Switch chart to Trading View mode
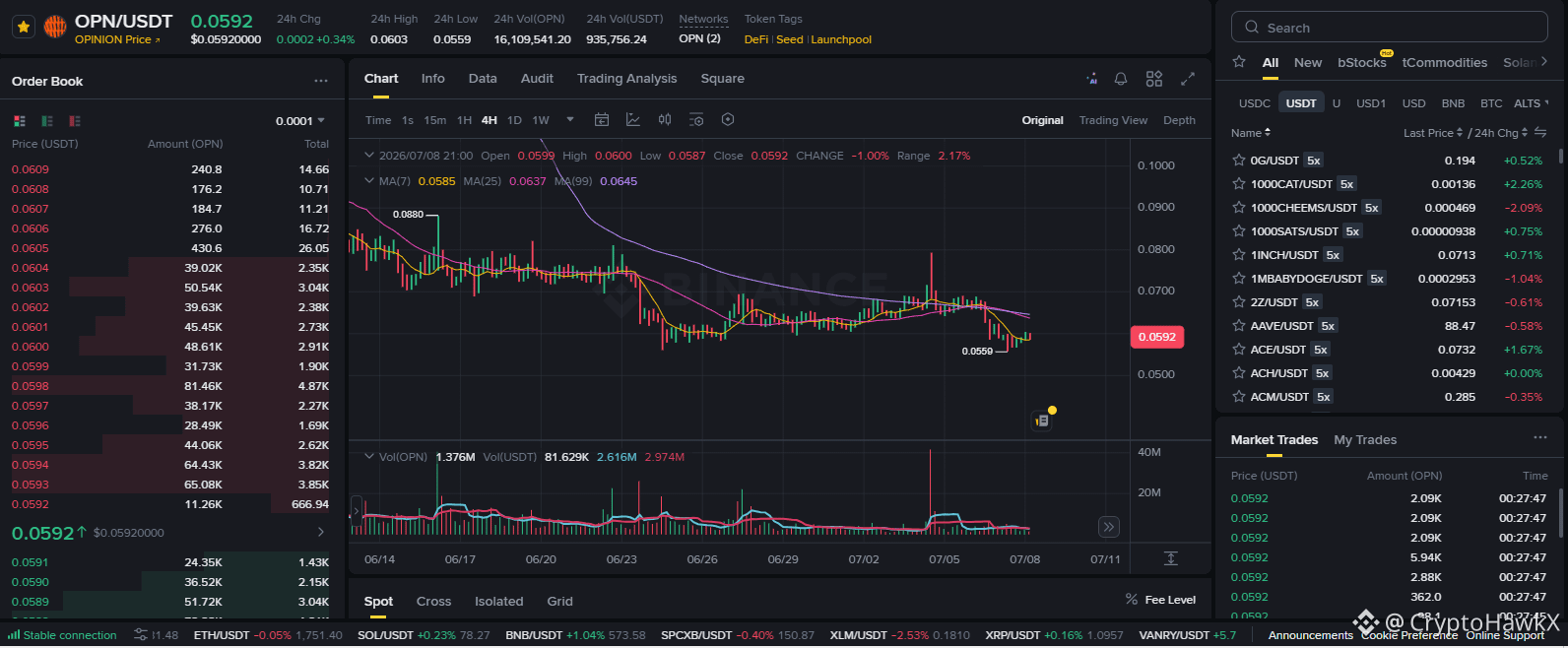Screen dimensions: 1568x648 [1113, 120]
